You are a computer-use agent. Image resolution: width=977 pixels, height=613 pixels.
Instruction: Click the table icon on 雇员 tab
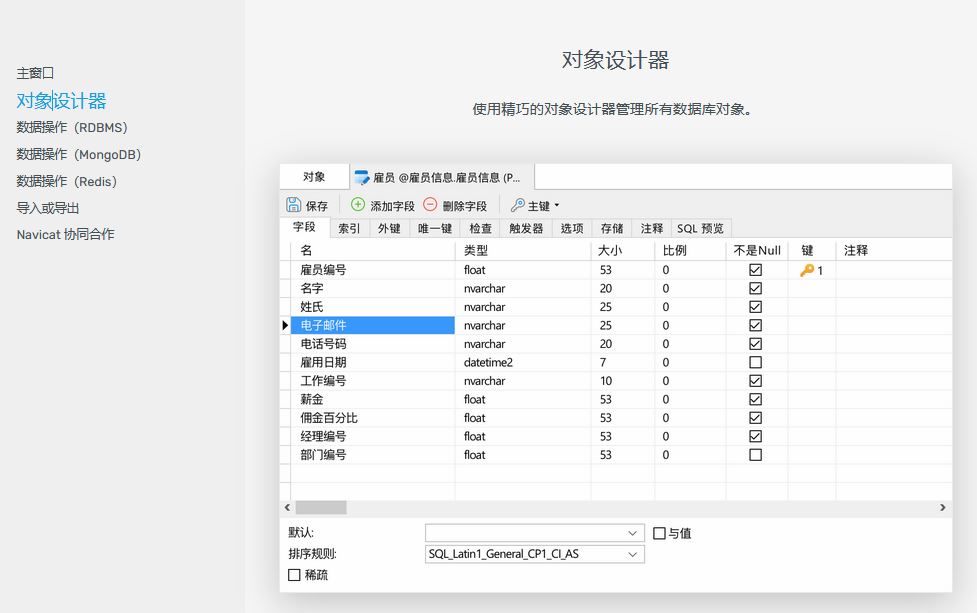point(362,178)
